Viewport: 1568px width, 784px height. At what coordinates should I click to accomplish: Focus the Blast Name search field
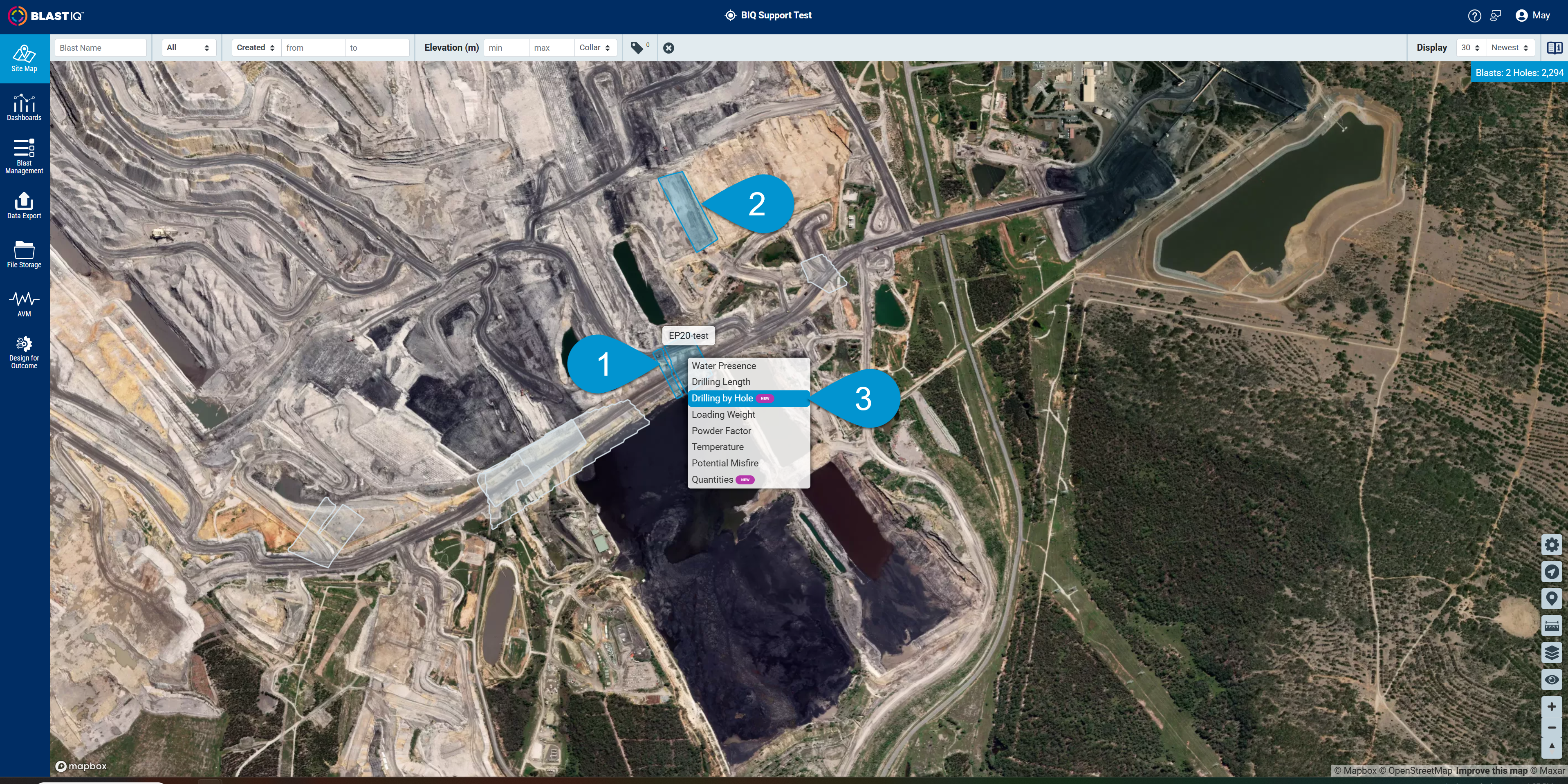(101, 47)
